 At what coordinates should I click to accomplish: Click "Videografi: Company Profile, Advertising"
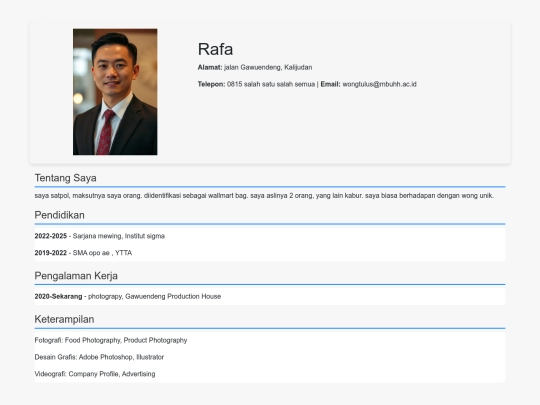tap(95, 374)
